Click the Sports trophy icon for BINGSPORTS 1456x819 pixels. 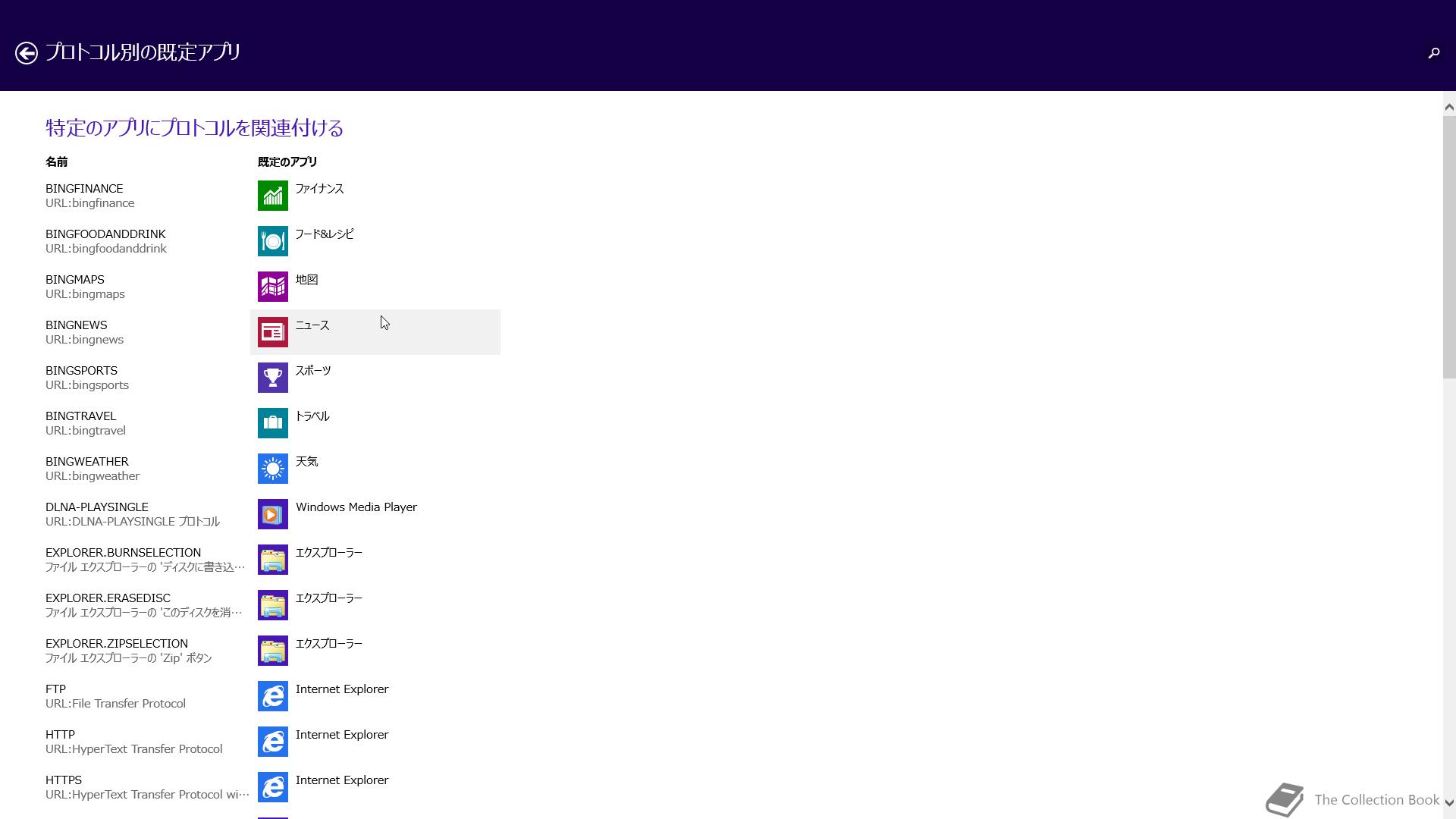coord(273,378)
